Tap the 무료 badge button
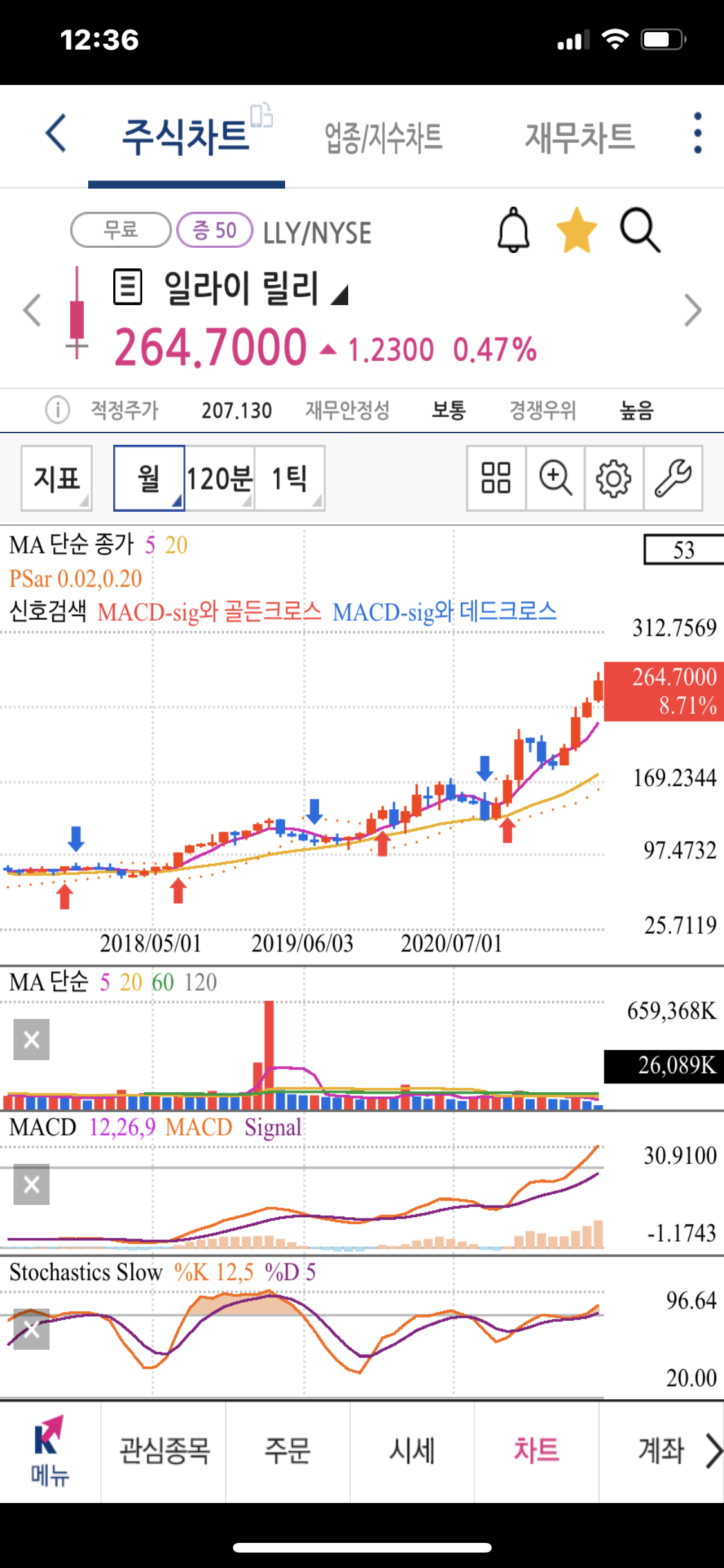The height and width of the screenshot is (1568, 724). point(120,230)
